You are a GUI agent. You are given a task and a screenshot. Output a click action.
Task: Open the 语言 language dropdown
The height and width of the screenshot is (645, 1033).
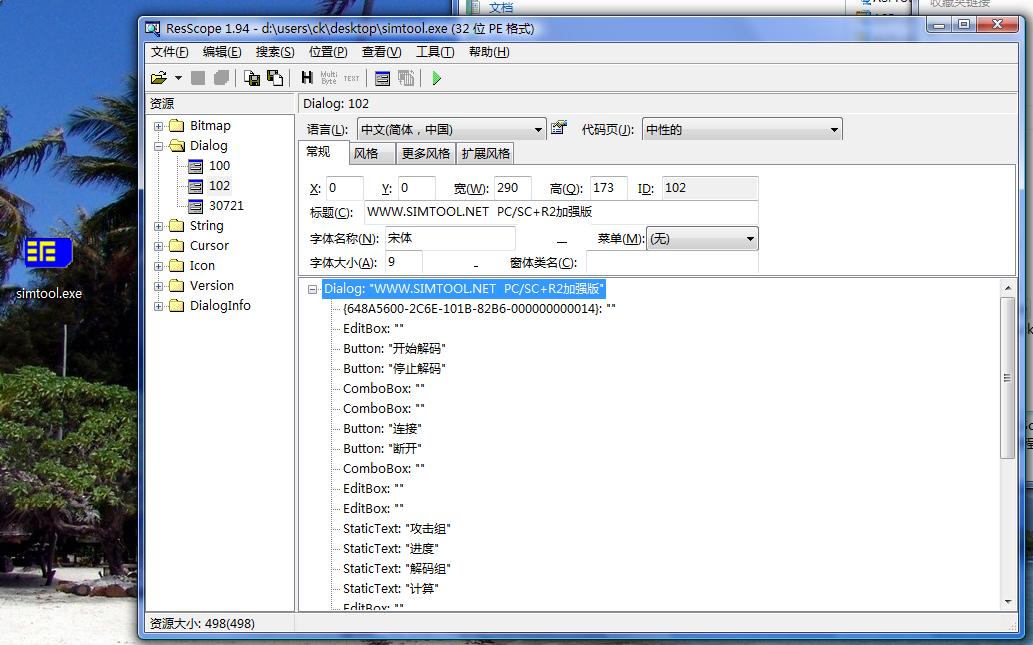(538, 130)
